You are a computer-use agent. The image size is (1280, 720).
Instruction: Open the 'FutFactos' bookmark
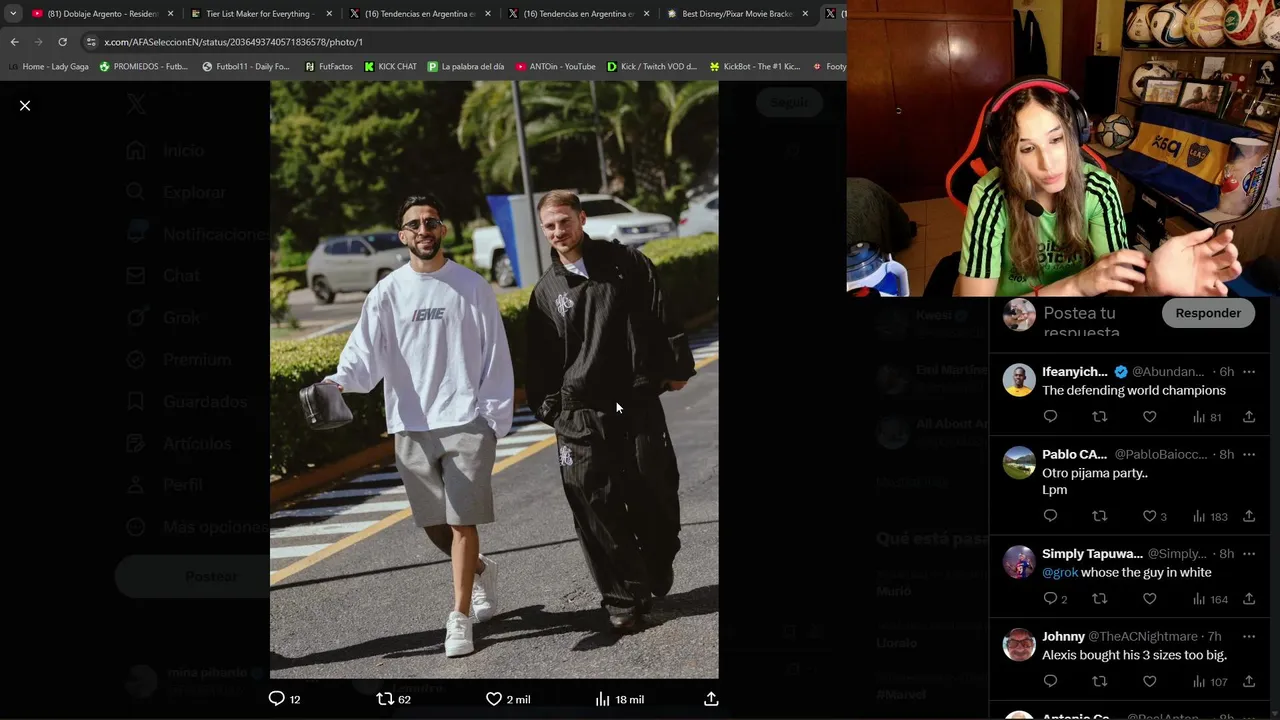point(328,67)
